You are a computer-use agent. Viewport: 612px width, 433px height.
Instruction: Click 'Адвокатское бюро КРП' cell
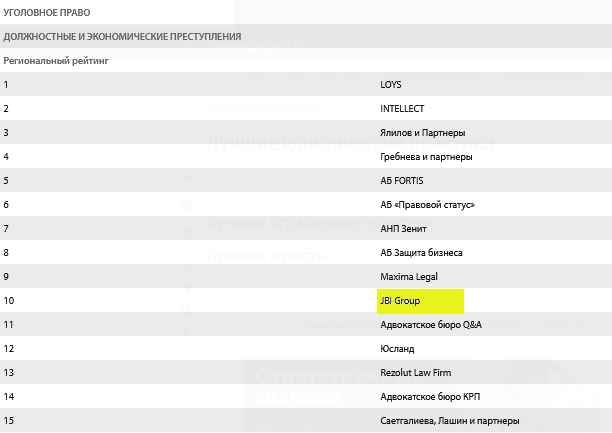[x=430, y=397]
